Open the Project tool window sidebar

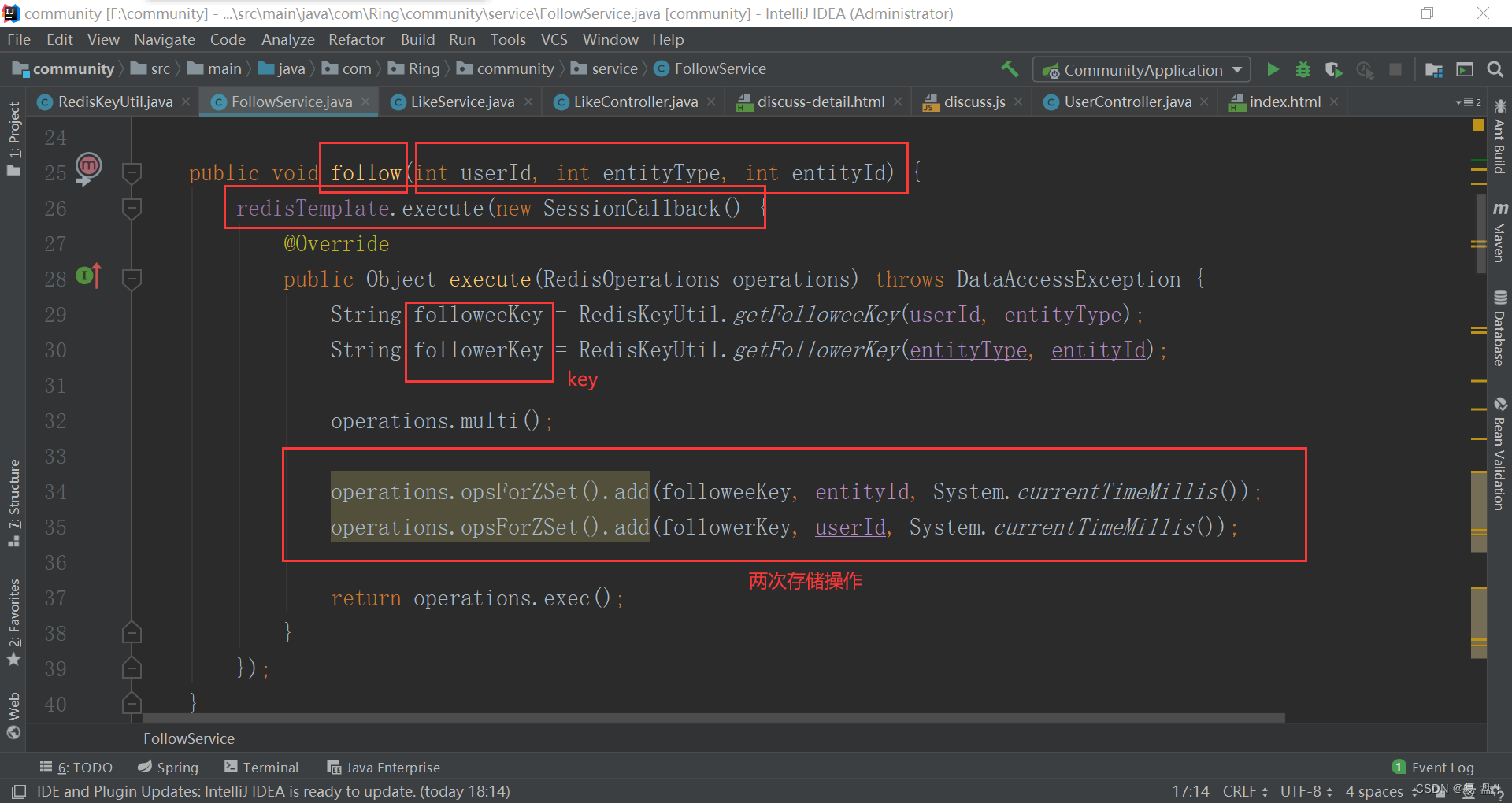(x=13, y=139)
